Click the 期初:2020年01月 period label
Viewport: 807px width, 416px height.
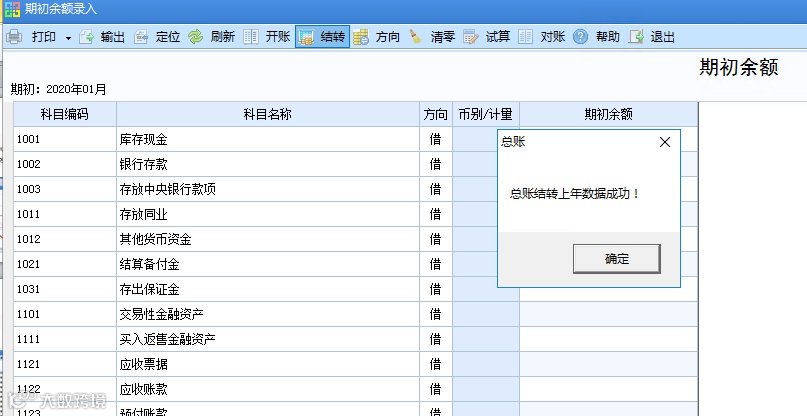[x=59, y=90]
